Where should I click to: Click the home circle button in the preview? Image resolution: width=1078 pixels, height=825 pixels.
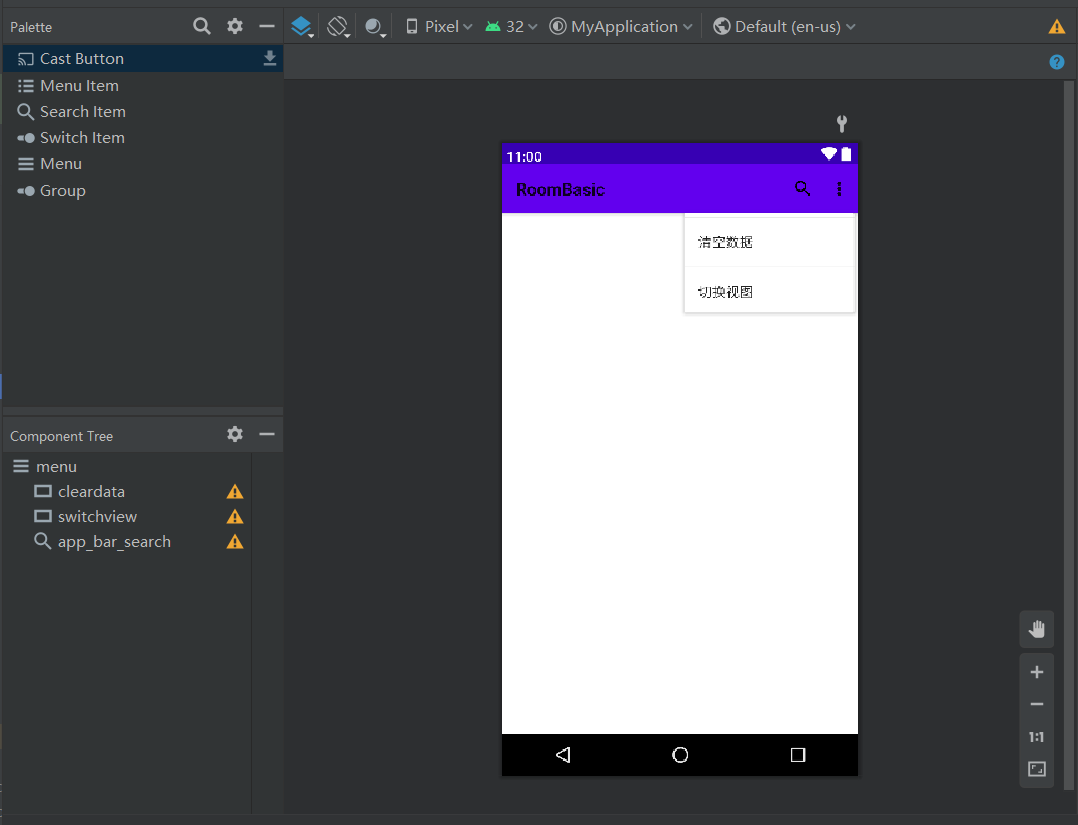tap(680, 755)
